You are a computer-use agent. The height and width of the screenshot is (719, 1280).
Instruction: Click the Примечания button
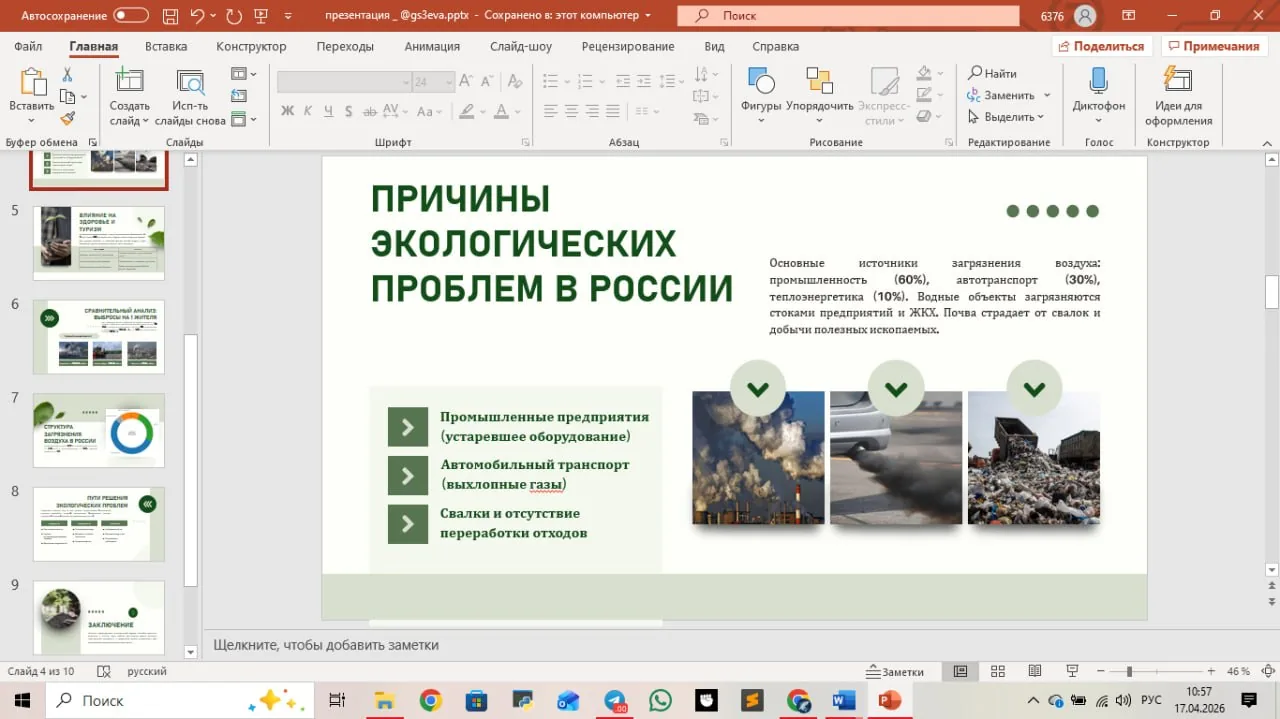pyautogui.click(x=1214, y=46)
